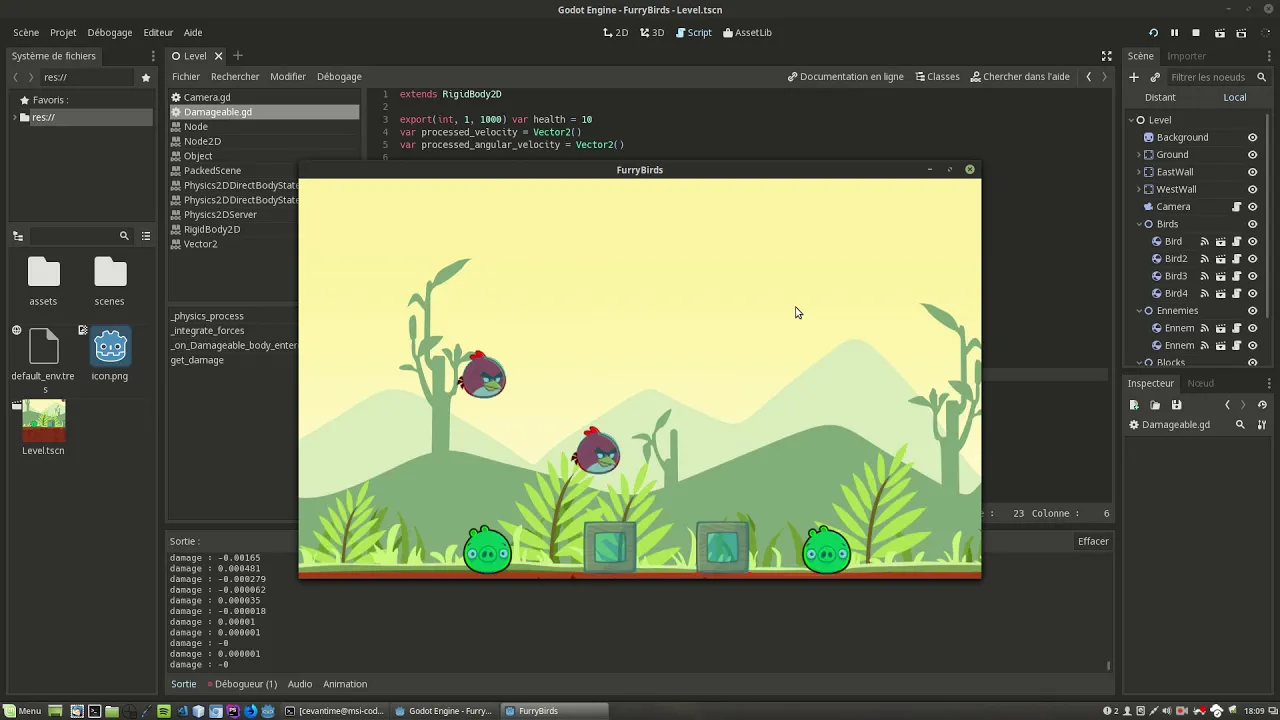This screenshot has height=720, width=1280.
Task: Pause the running scene
Action: pyautogui.click(x=1174, y=33)
